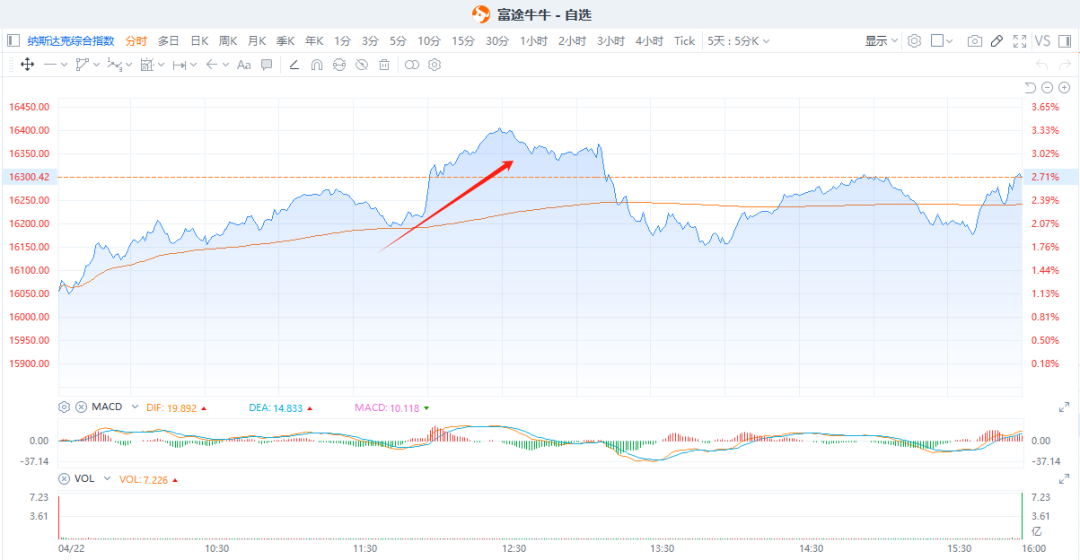Click the VS compare button

click(1043, 41)
